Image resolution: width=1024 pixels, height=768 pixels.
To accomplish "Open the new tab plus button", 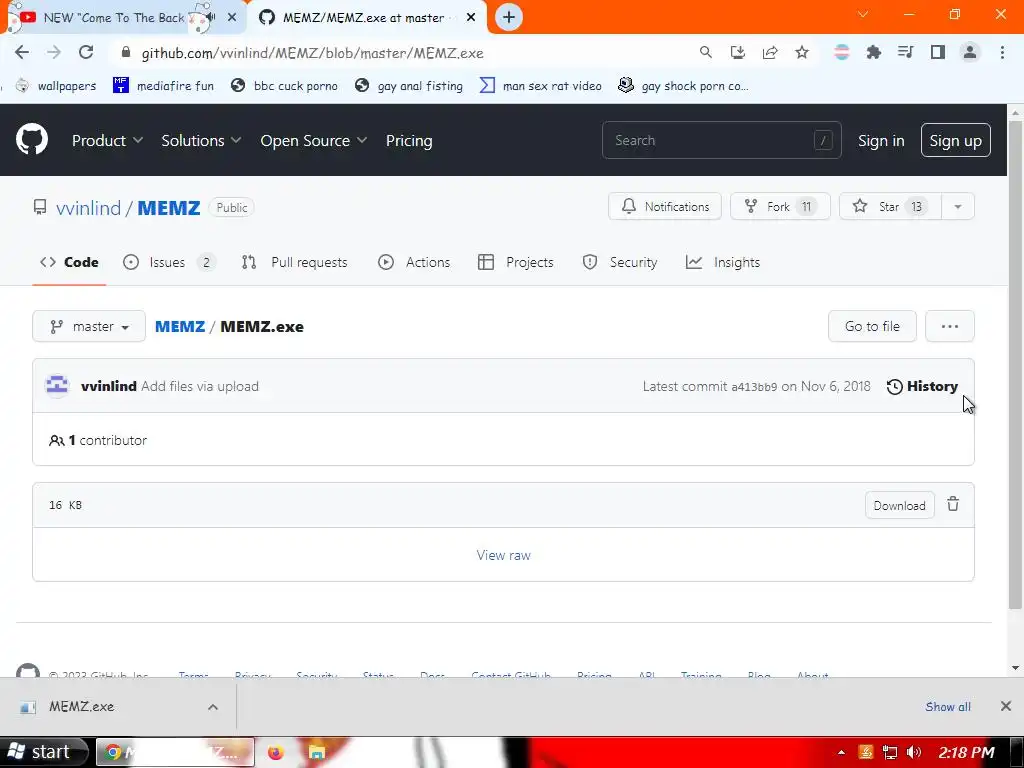I will (x=509, y=17).
